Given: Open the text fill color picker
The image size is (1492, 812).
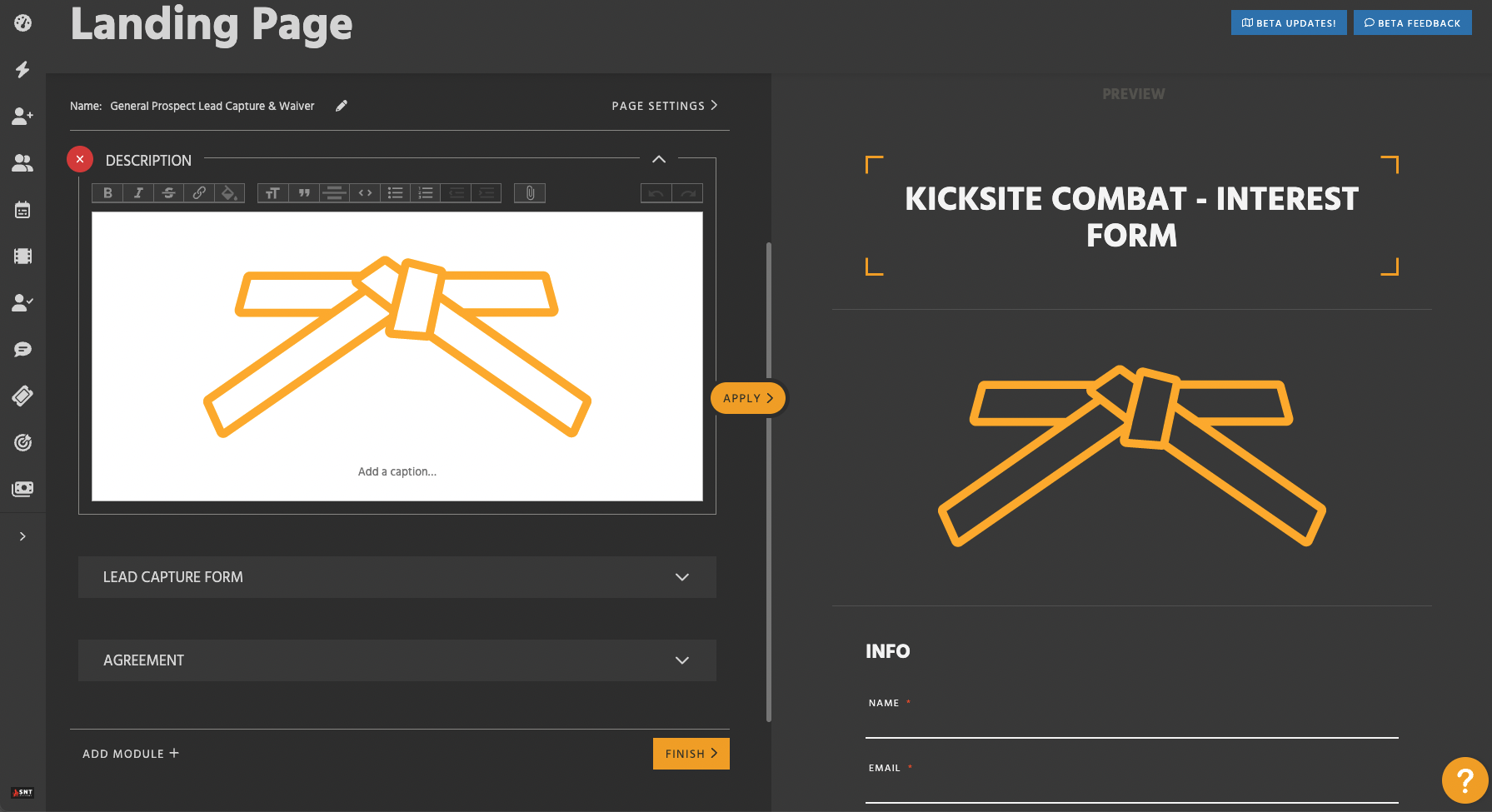Looking at the screenshot, I should (229, 192).
